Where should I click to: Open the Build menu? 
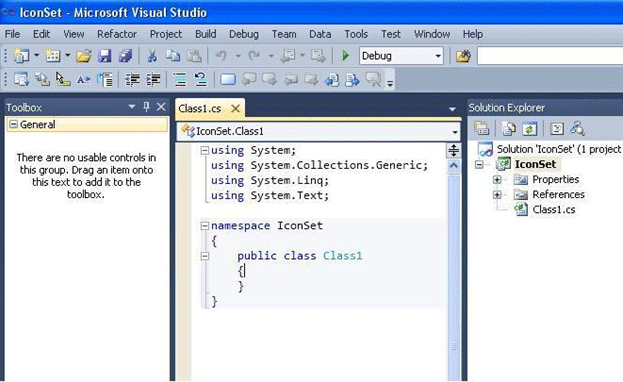coord(205,34)
